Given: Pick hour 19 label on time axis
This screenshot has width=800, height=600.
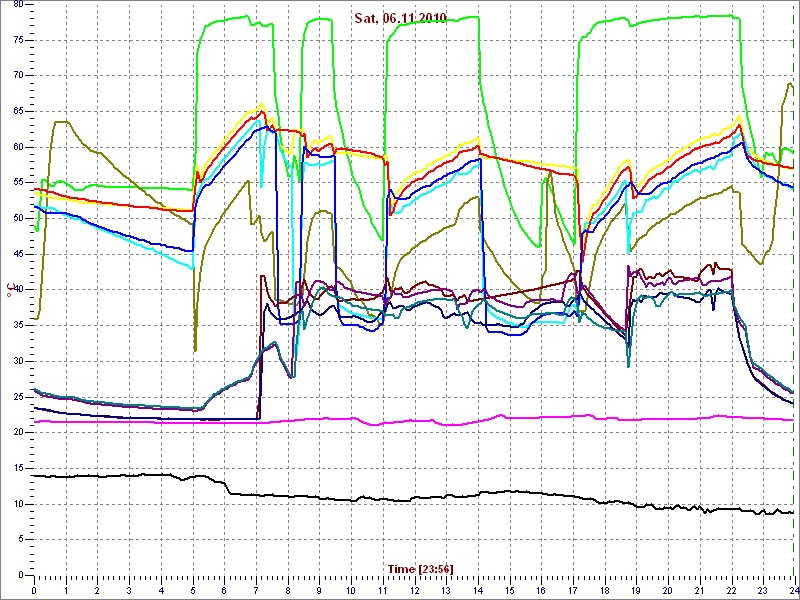Looking at the screenshot, I should click(x=636, y=589).
